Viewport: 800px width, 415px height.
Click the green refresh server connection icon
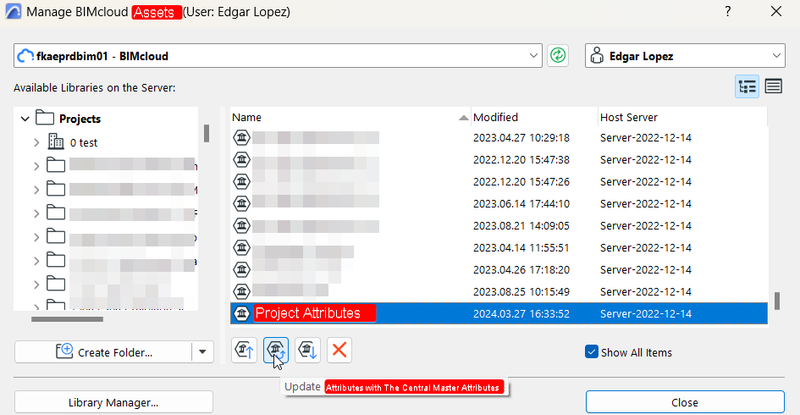(x=558, y=55)
